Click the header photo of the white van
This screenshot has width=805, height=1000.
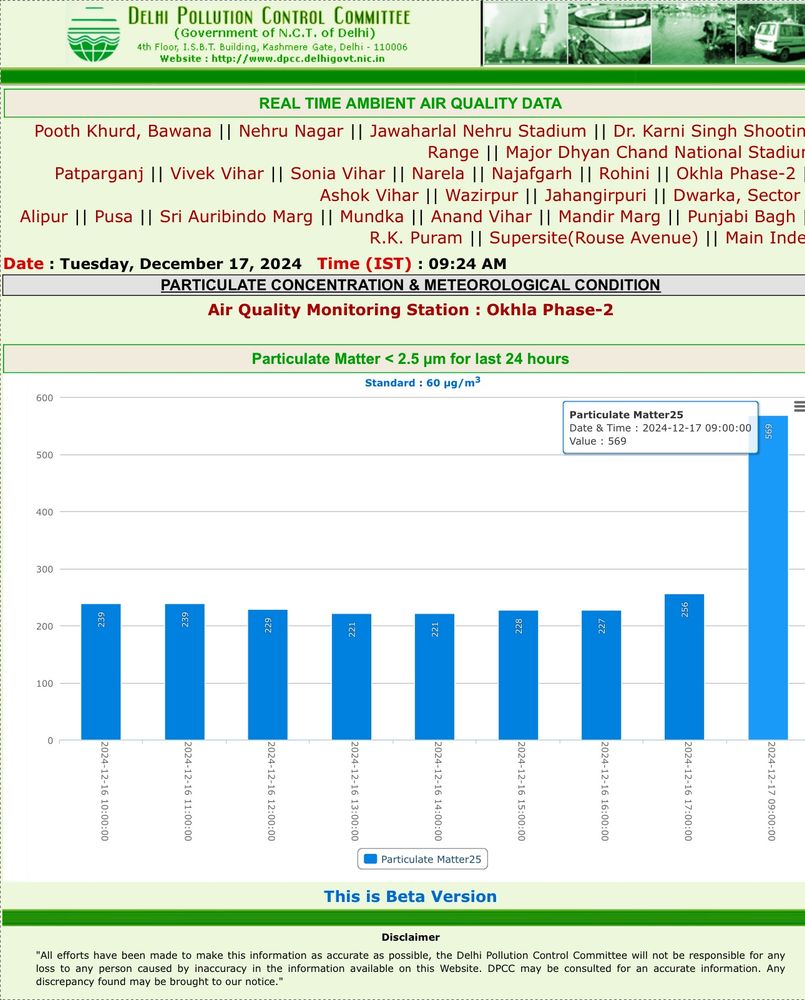771,33
